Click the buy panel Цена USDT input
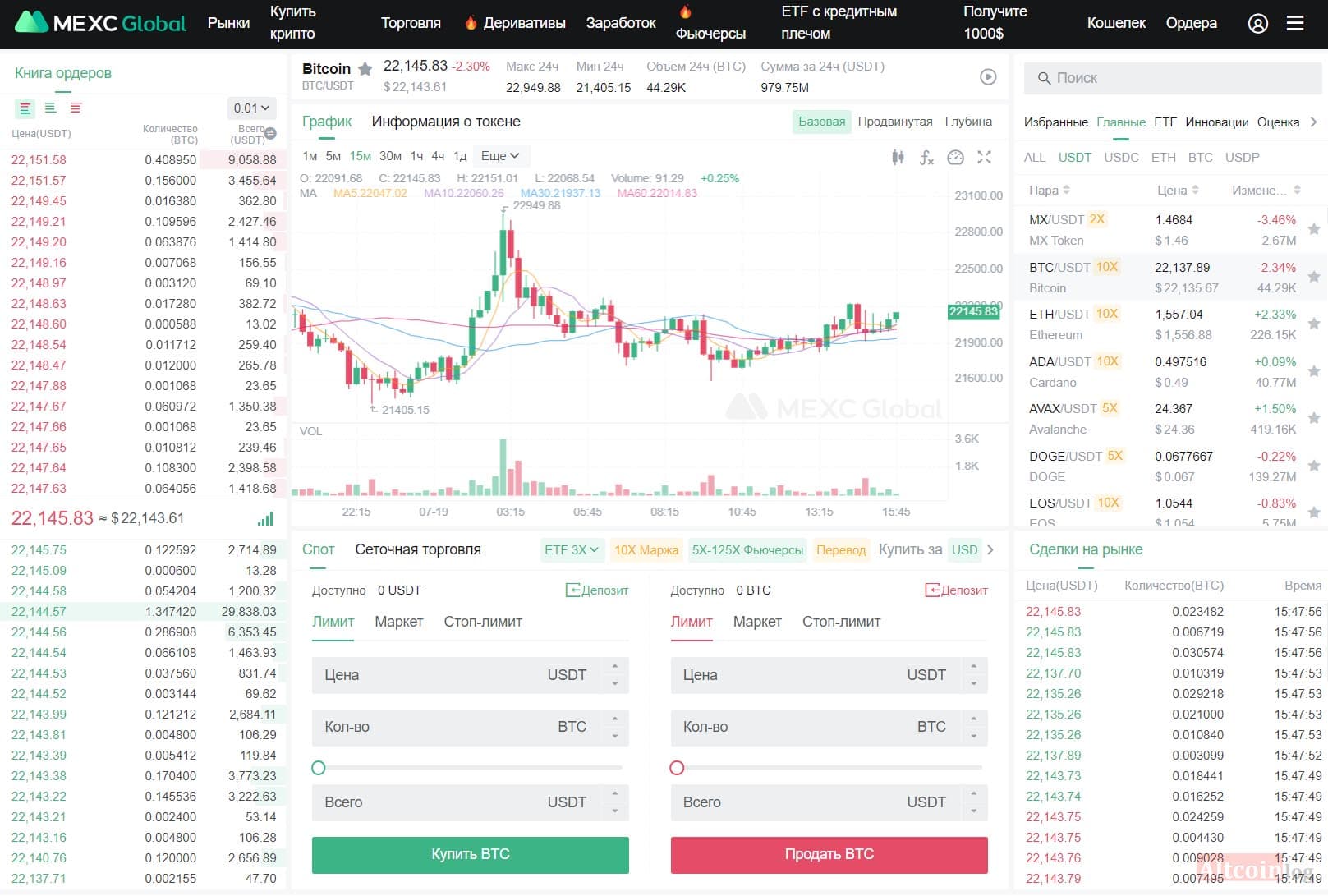1328x896 pixels. [471, 675]
